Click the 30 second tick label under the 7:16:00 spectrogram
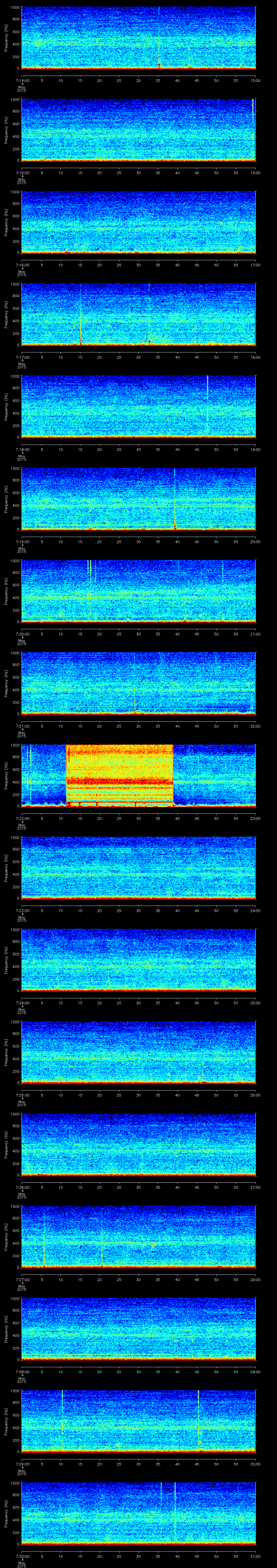This screenshot has width=277, height=1568. coord(139,265)
